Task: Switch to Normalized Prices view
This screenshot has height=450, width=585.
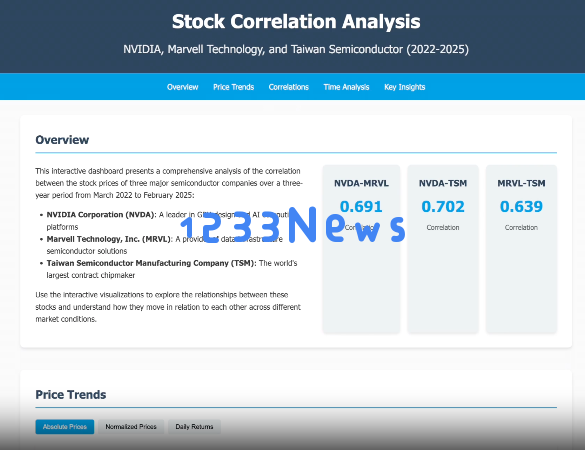Action: pyautogui.click(x=131, y=426)
